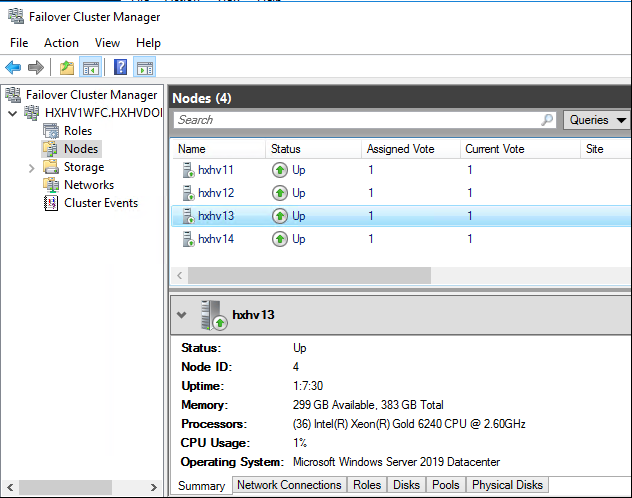Open Help via the question mark icon

(x=120, y=67)
